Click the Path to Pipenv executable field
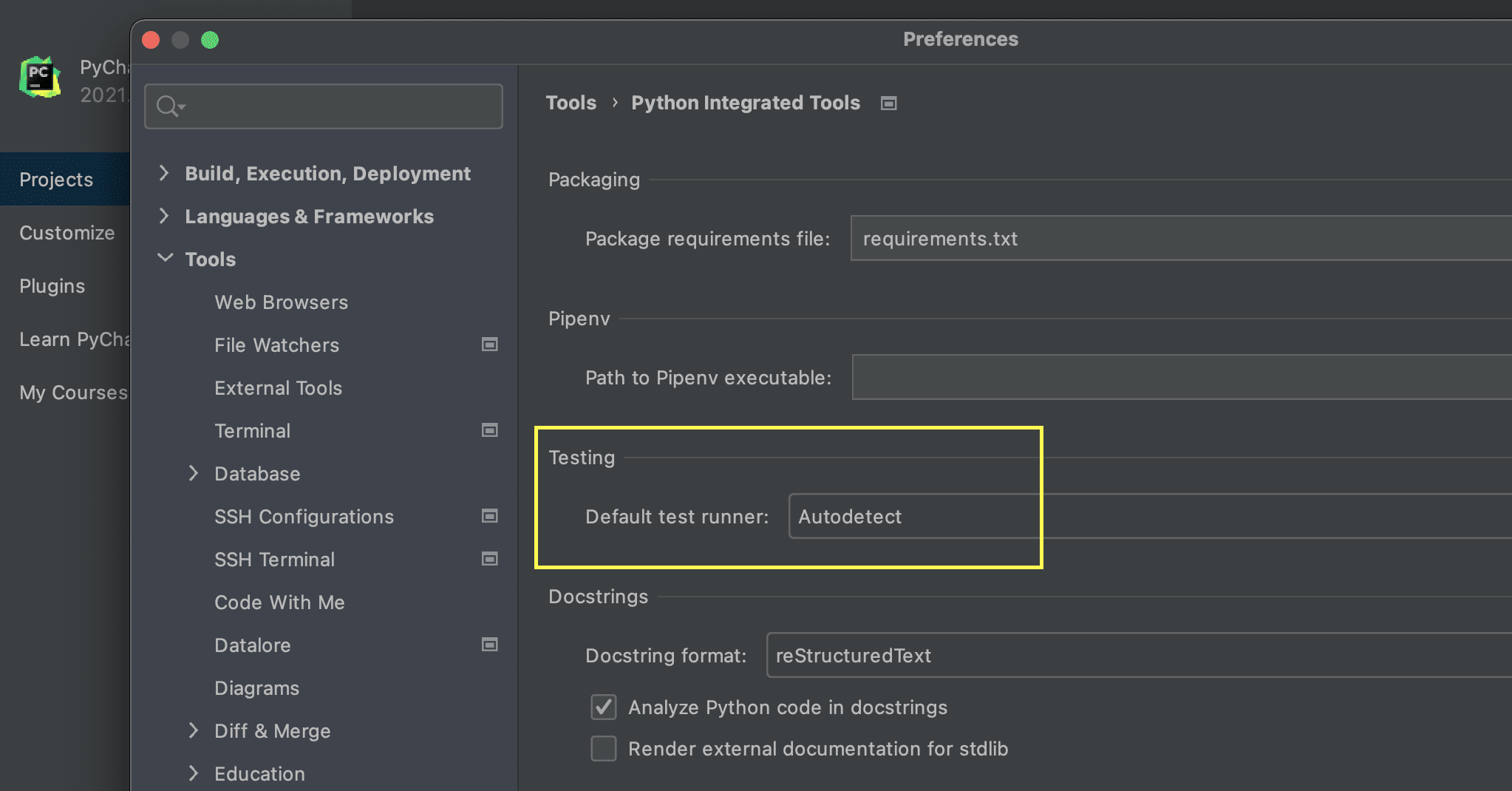This screenshot has height=791, width=1512. 1182,377
